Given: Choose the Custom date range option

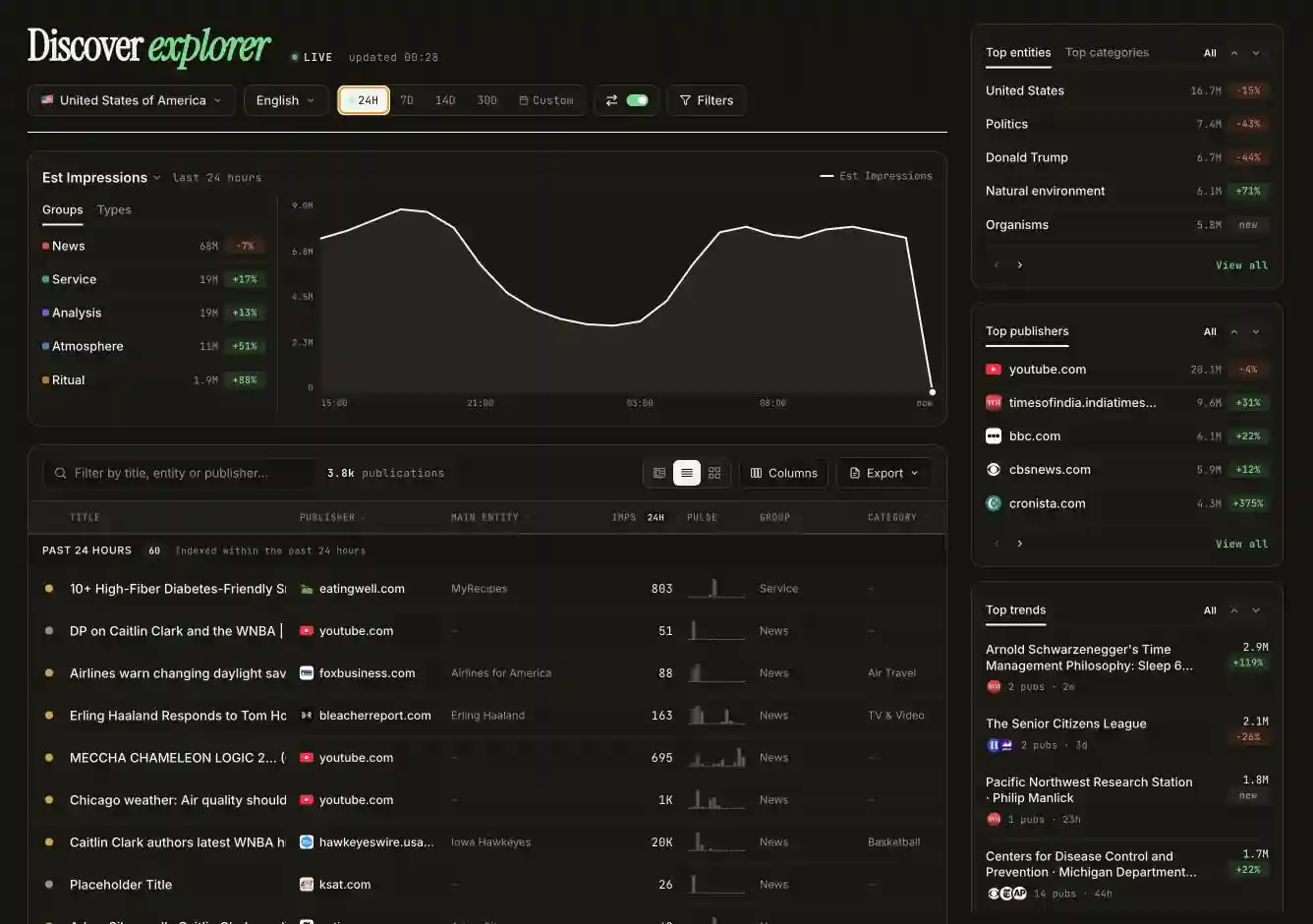Looking at the screenshot, I should tap(546, 100).
